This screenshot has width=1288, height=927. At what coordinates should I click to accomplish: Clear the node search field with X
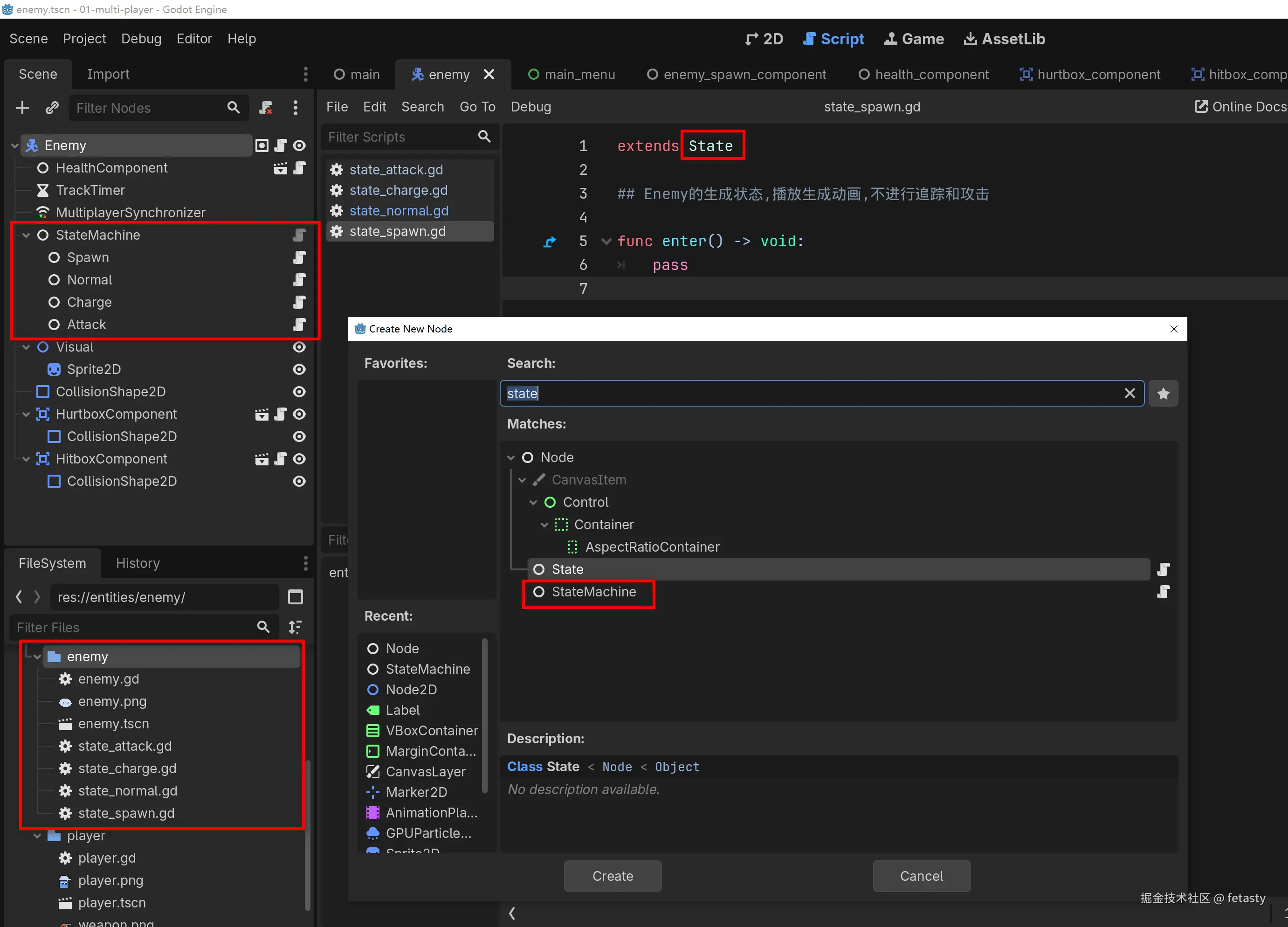[x=1129, y=394]
